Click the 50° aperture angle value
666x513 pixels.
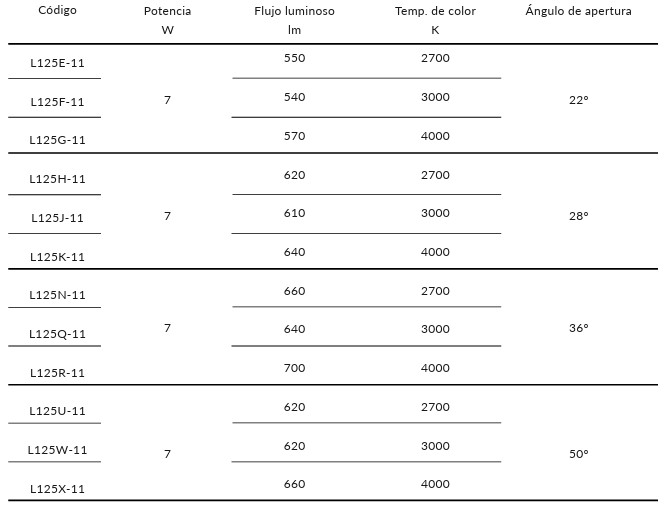(x=579, y=454)
